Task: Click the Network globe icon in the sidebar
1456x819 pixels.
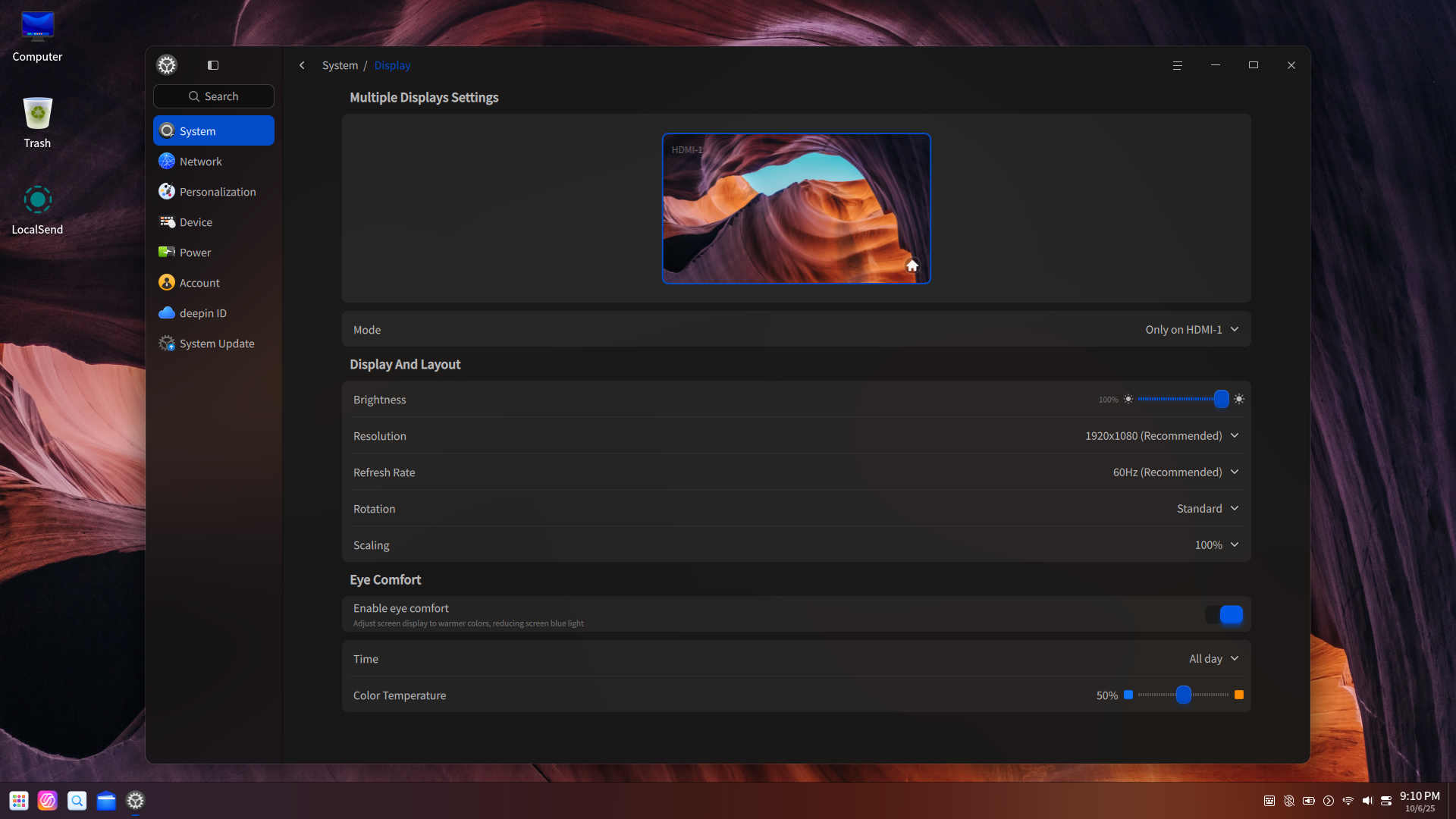Action: 167,162
